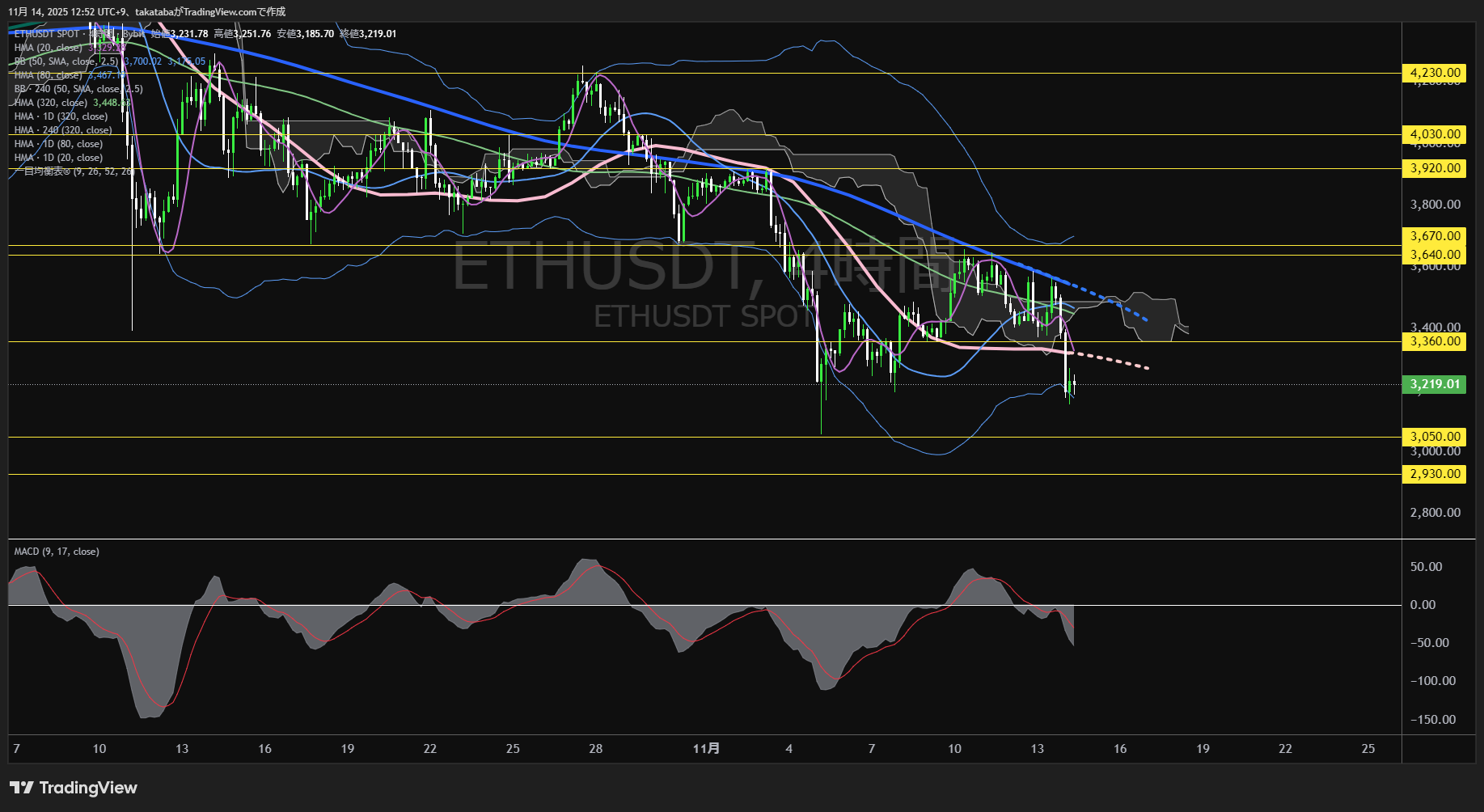This screenshot has height=812, width=1484.
Task: Click the HMA (80, close) legend entry
Action: coord(49,74)
